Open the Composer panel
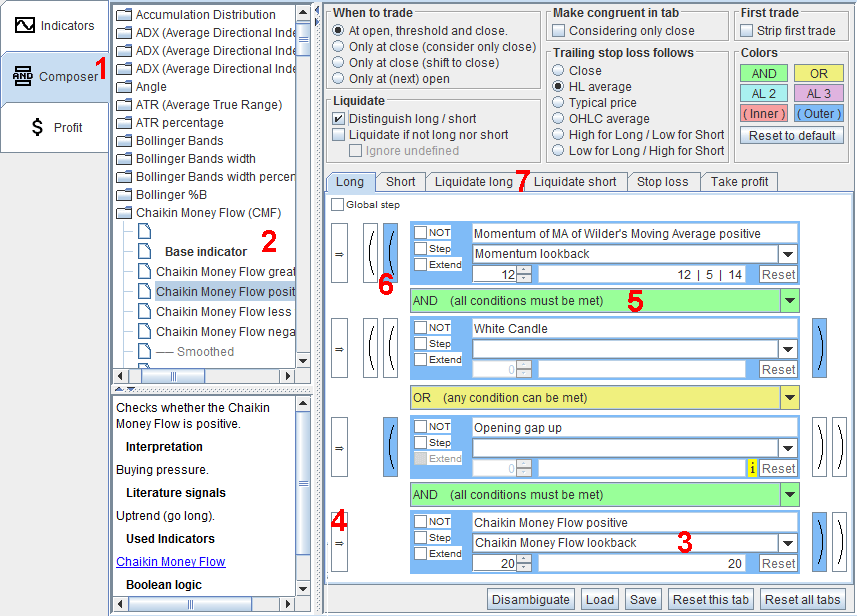This screenshot has width=857, height=616. click(54, 77)
